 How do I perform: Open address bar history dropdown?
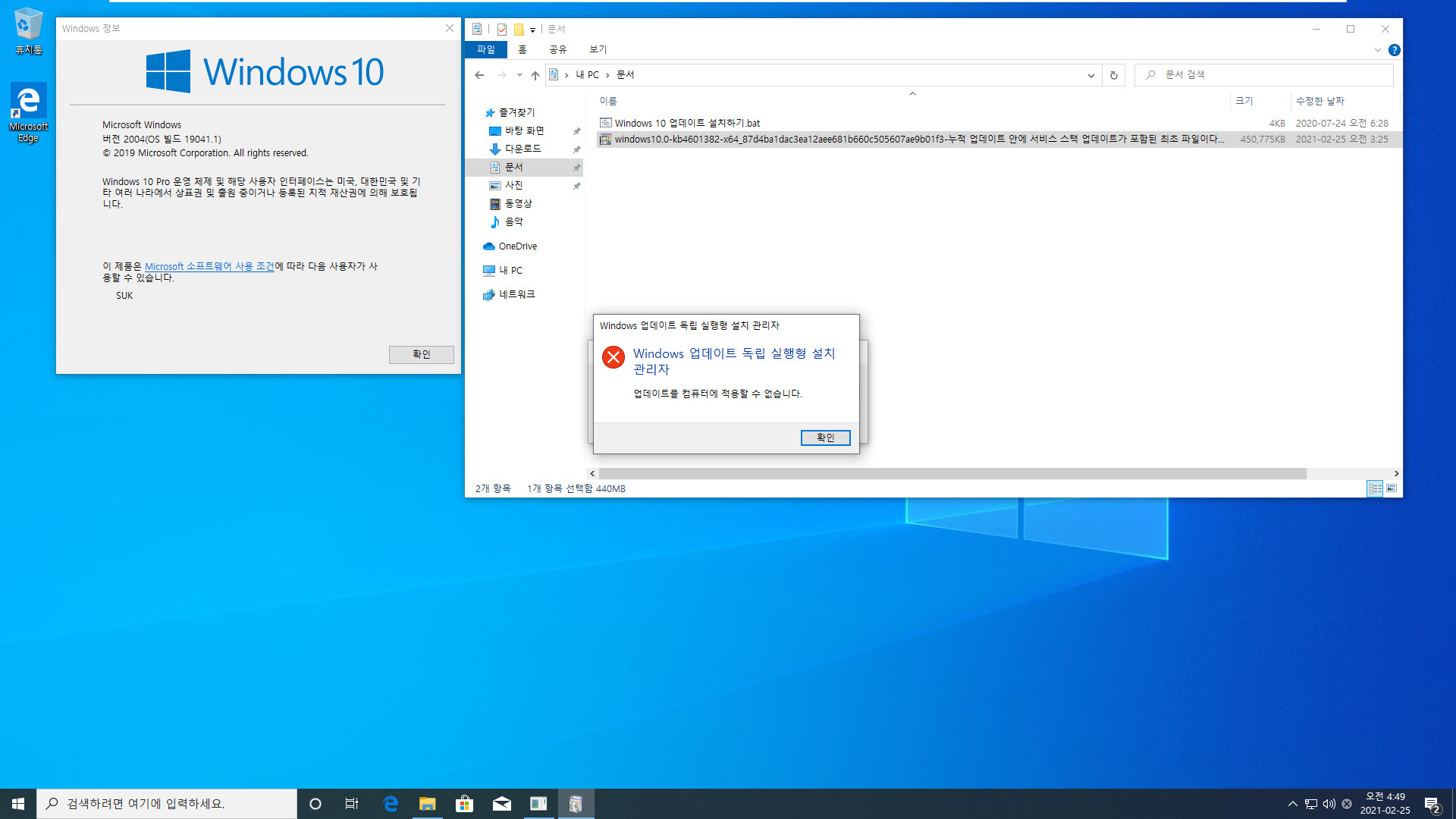coord(1090,75)
